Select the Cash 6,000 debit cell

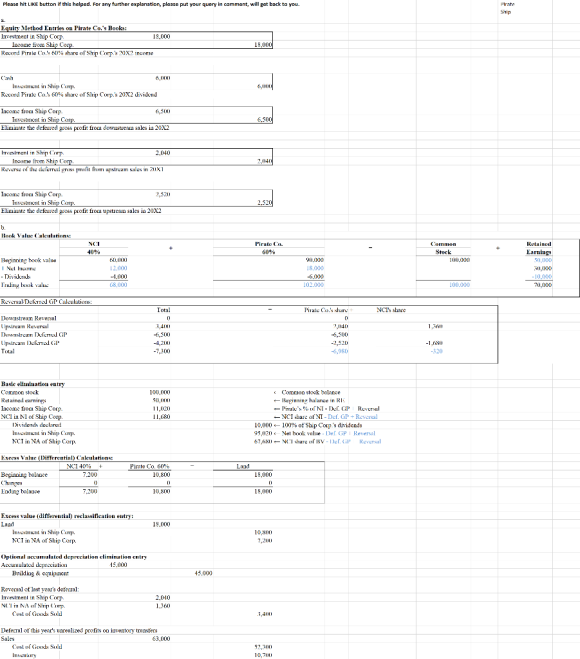point(163,78)
